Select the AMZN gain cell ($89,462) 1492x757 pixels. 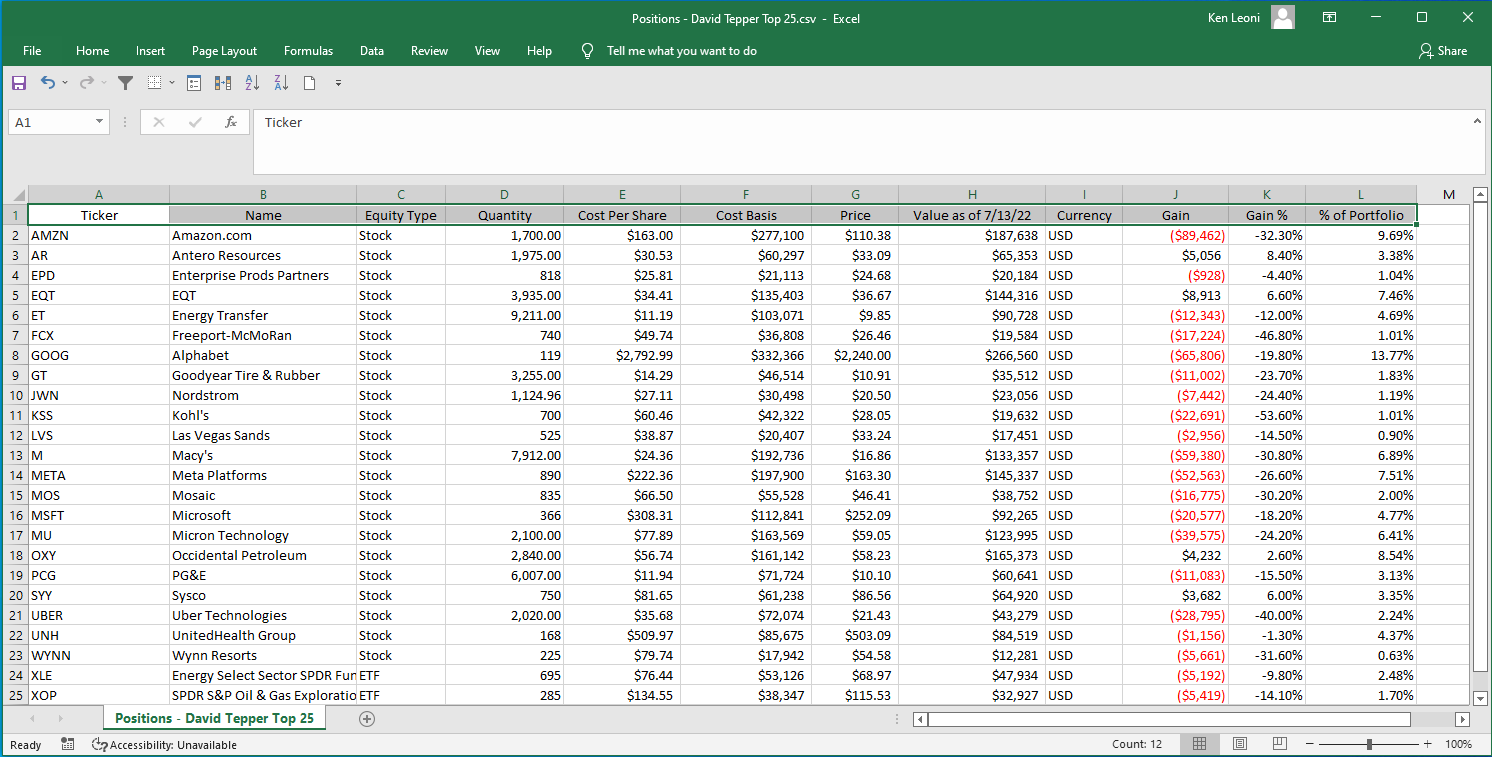[1175, 235]
